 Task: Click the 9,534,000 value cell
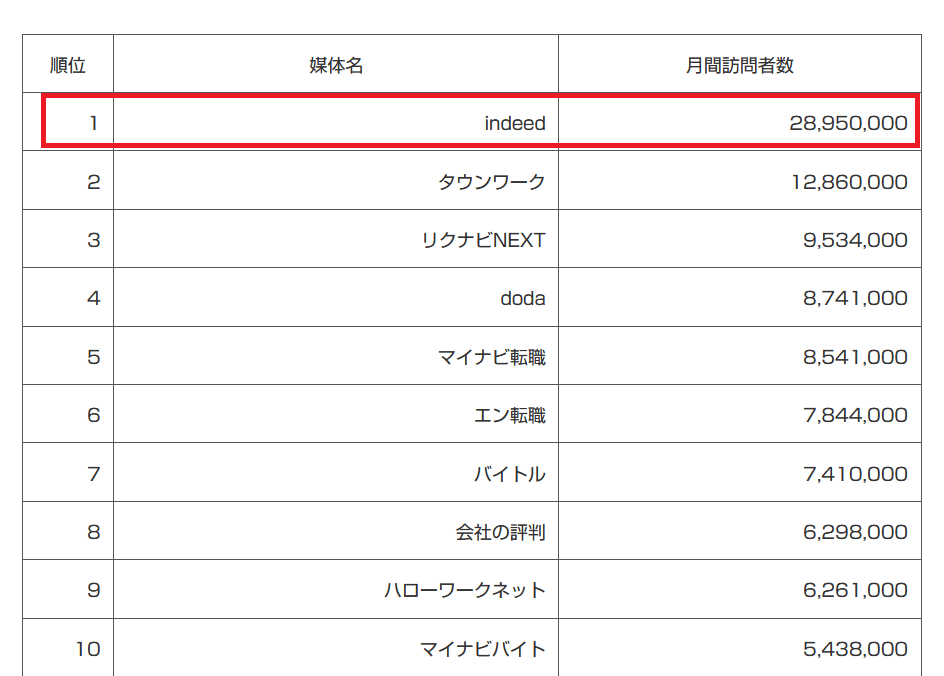[740, 239]
